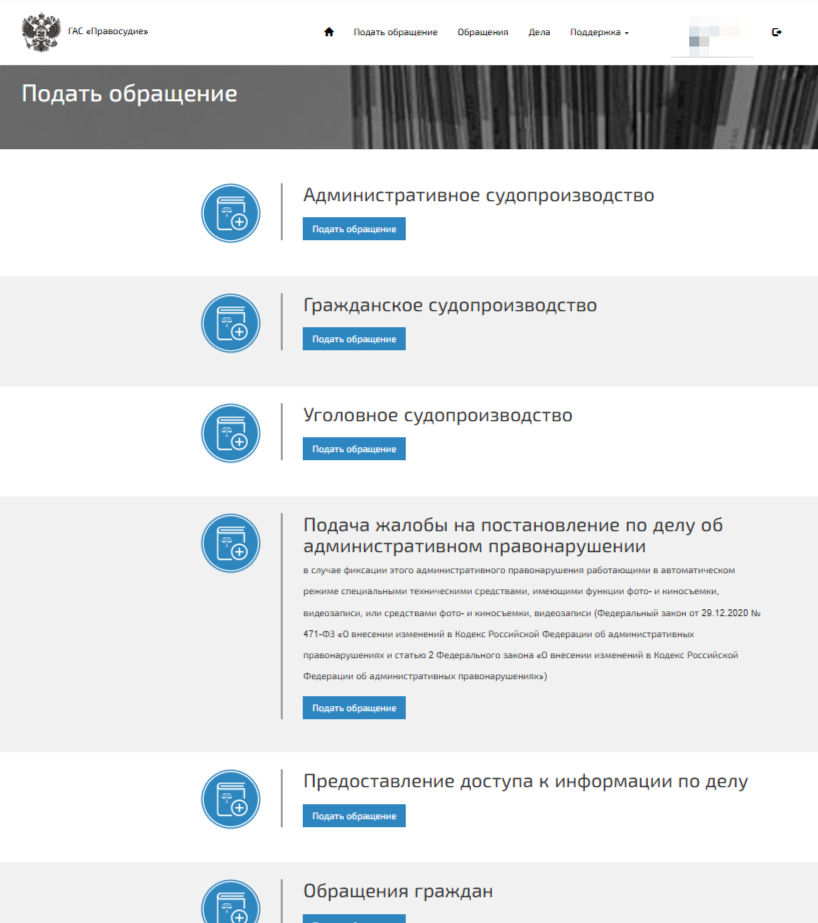This screenshot has height=923, width=818.
Task: Click the logout icon in header
Action: pyautogui.click(x=777, y=32)
